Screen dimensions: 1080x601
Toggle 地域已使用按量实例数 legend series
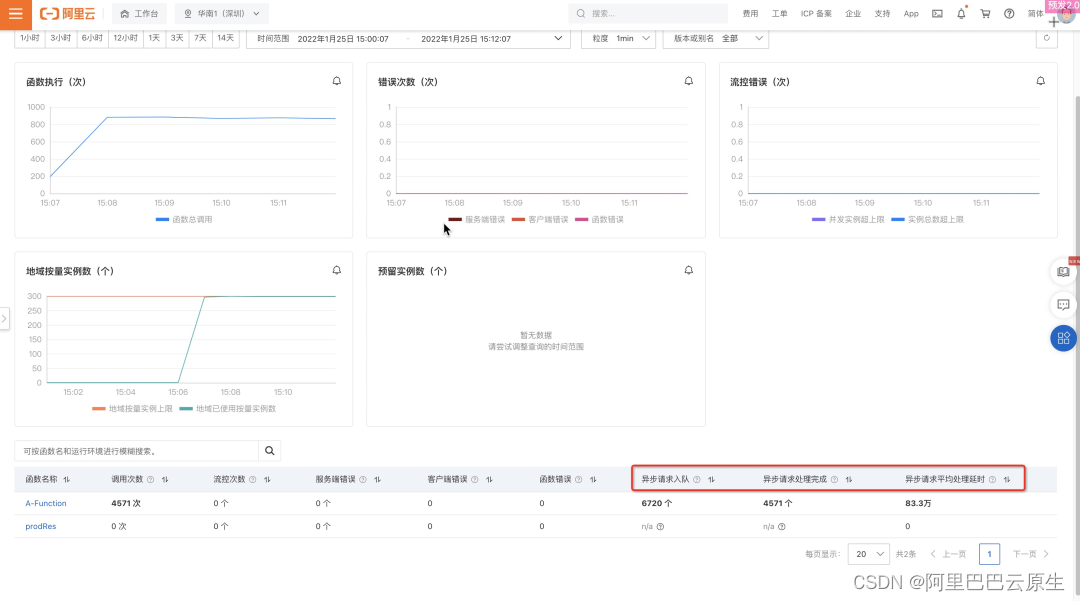tap(227, 409)
